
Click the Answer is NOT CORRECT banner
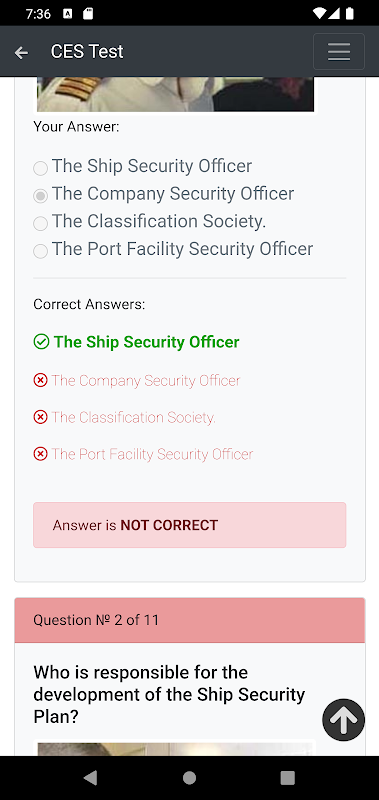pos(190,525)
